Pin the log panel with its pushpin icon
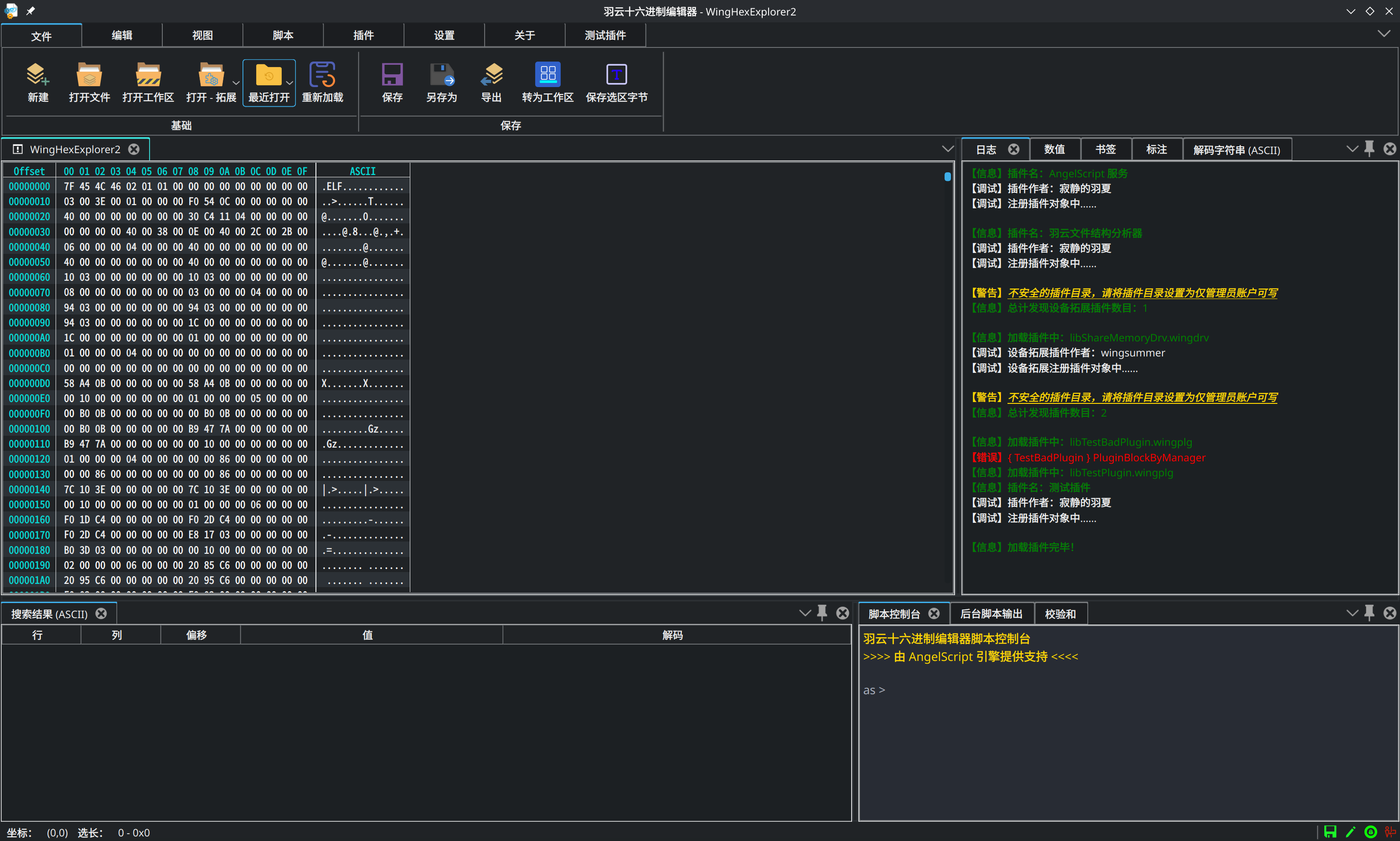The width and height of the screenshot is (1400, 841). pos(1369,149)
